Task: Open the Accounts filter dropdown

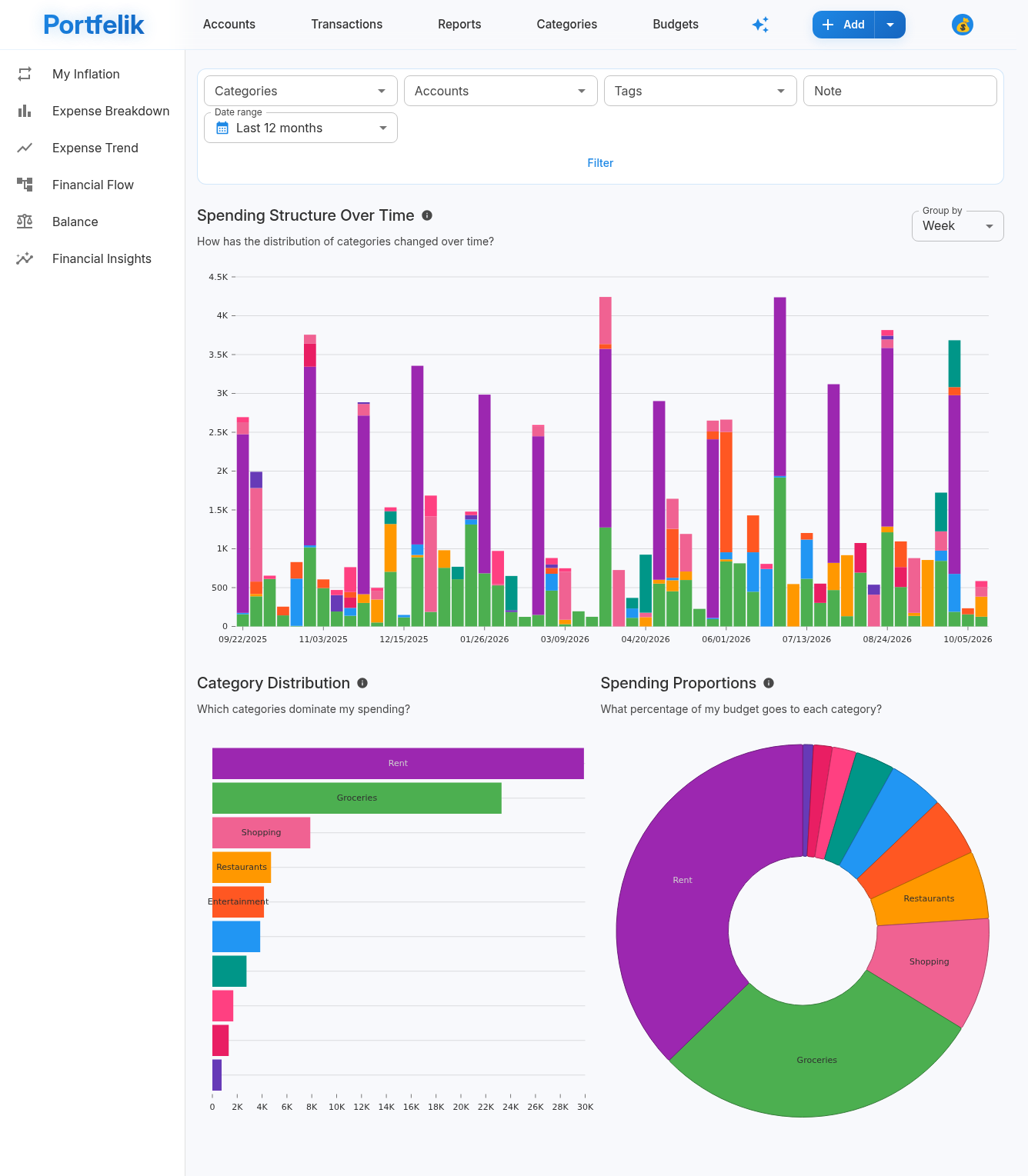Action: click(501, 91)
